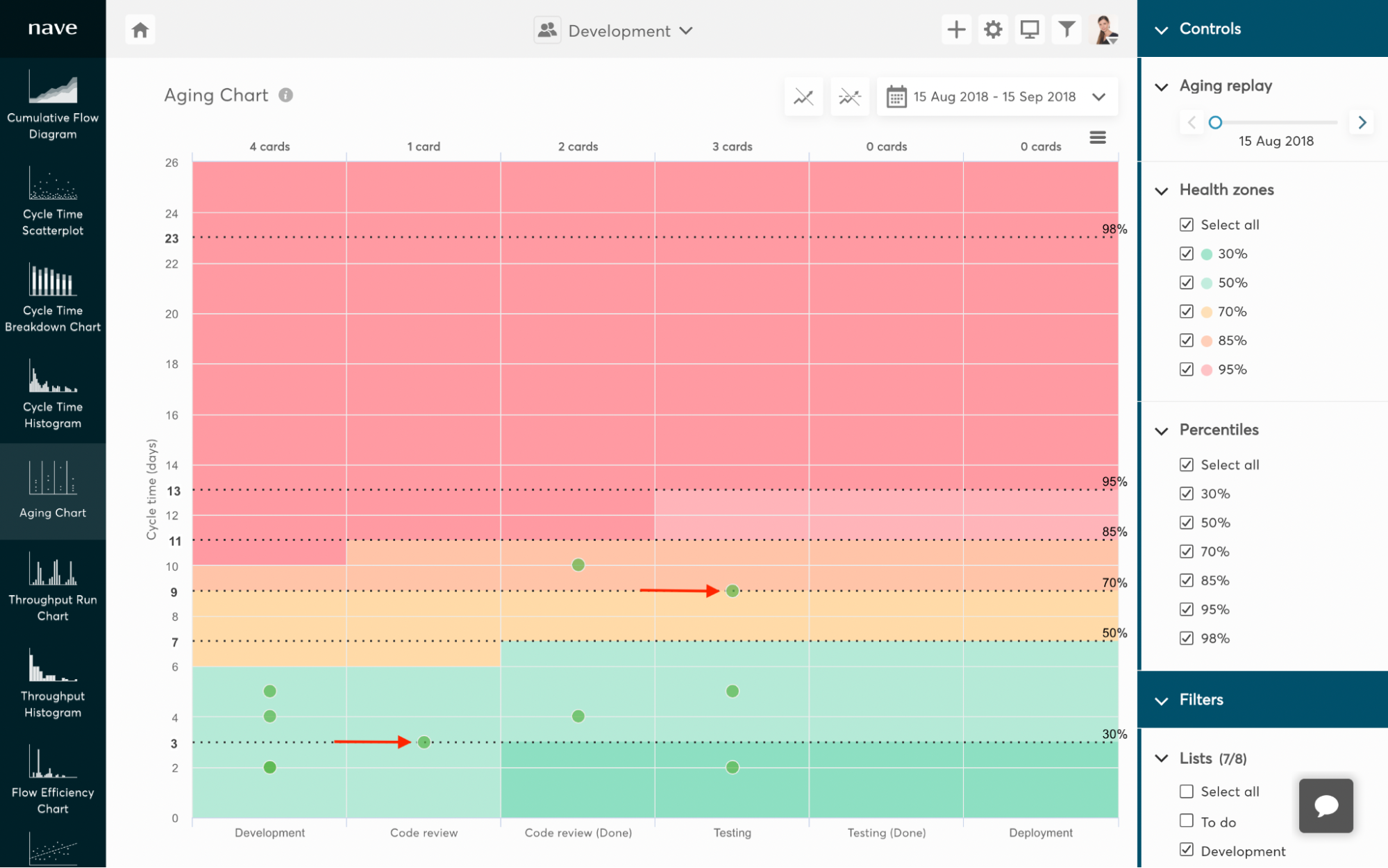Screen dimensions: 1388x868
Task: Collapse the Health zones section
Action: (1162, 190)
